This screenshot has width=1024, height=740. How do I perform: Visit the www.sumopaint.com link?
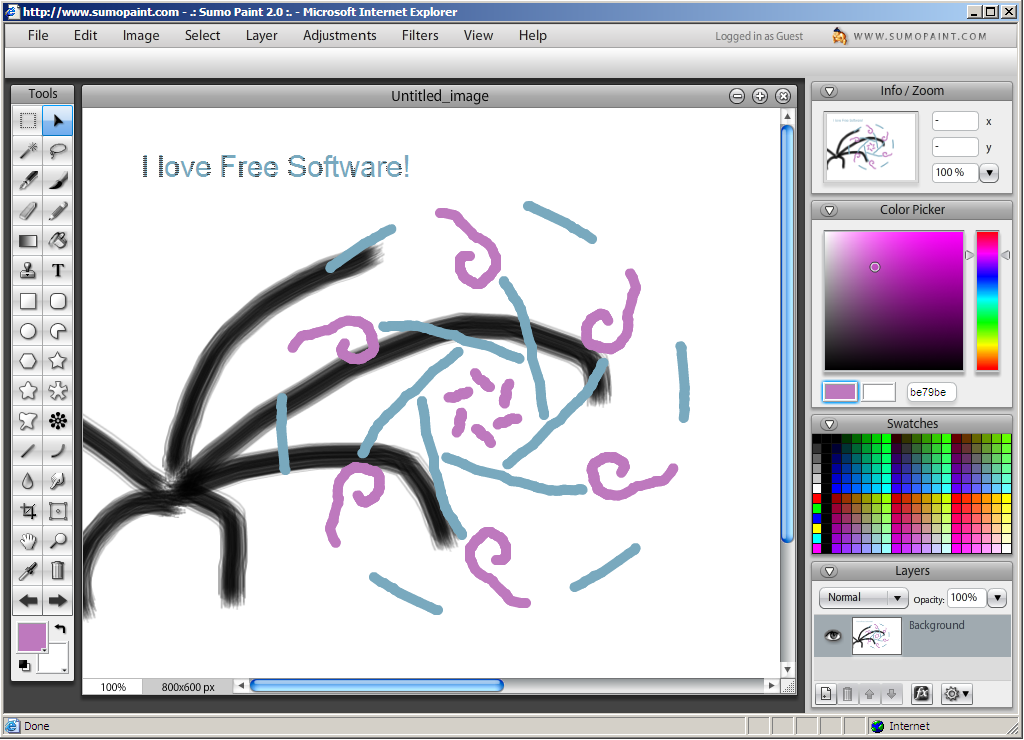(x=920, y=37)
